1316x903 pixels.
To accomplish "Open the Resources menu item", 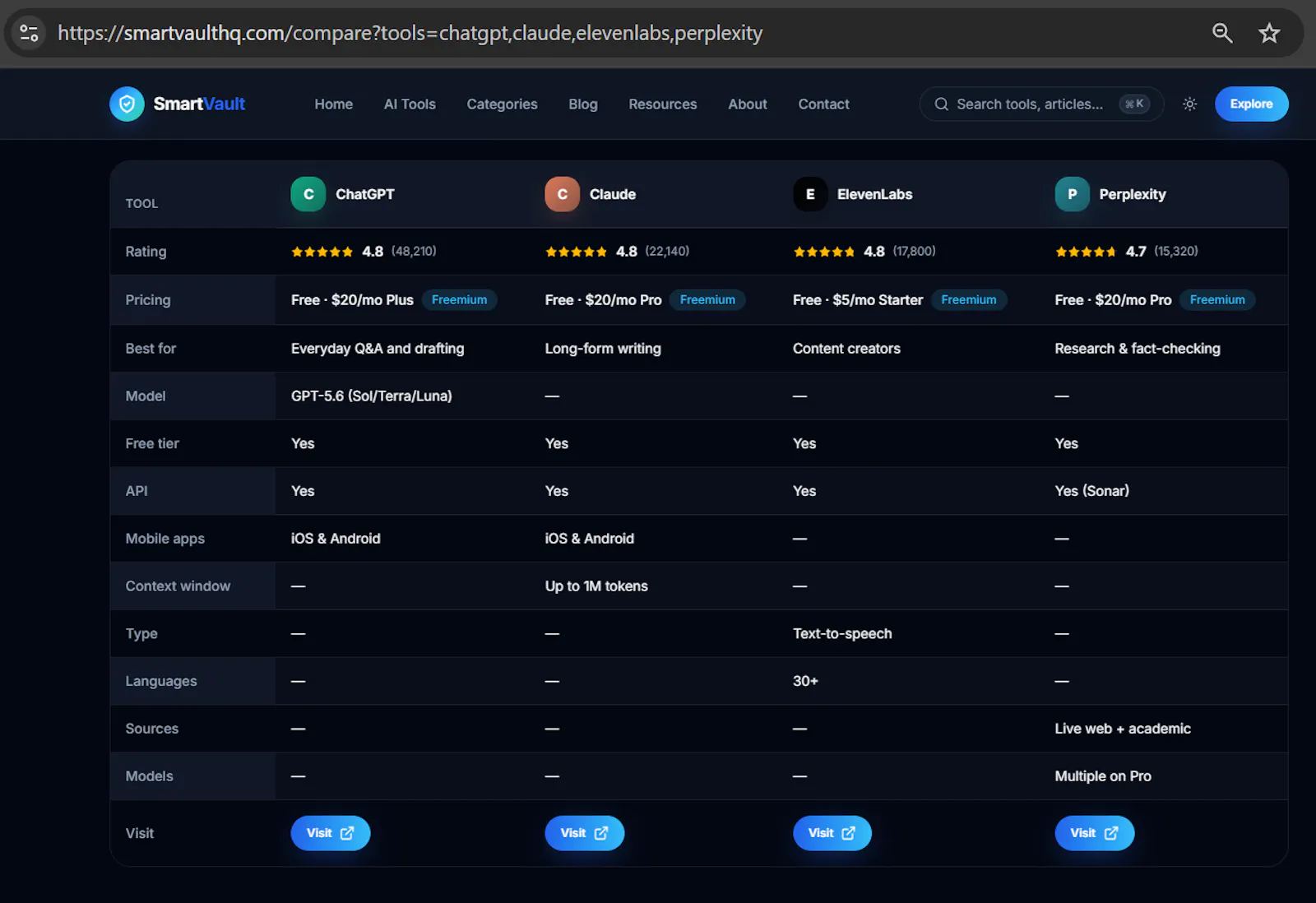I will click(x=663, y=104).
